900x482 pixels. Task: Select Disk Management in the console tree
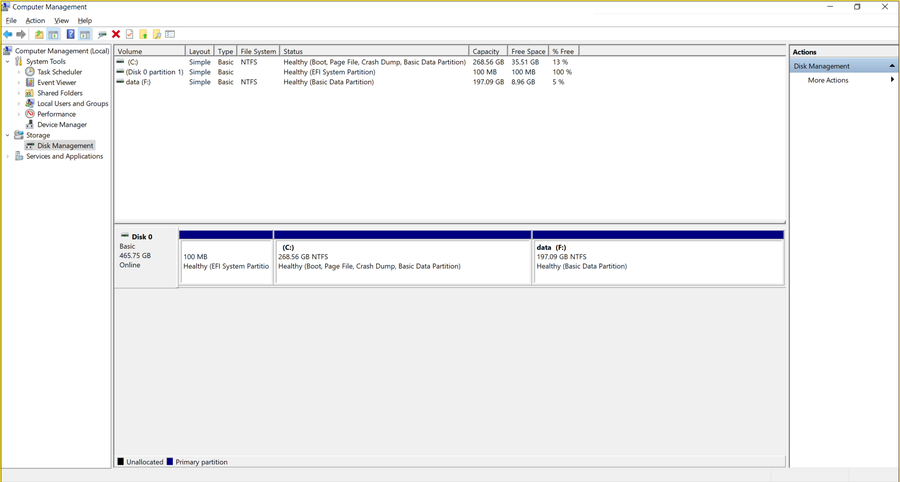pyautogui.click(x=65, y=146)
